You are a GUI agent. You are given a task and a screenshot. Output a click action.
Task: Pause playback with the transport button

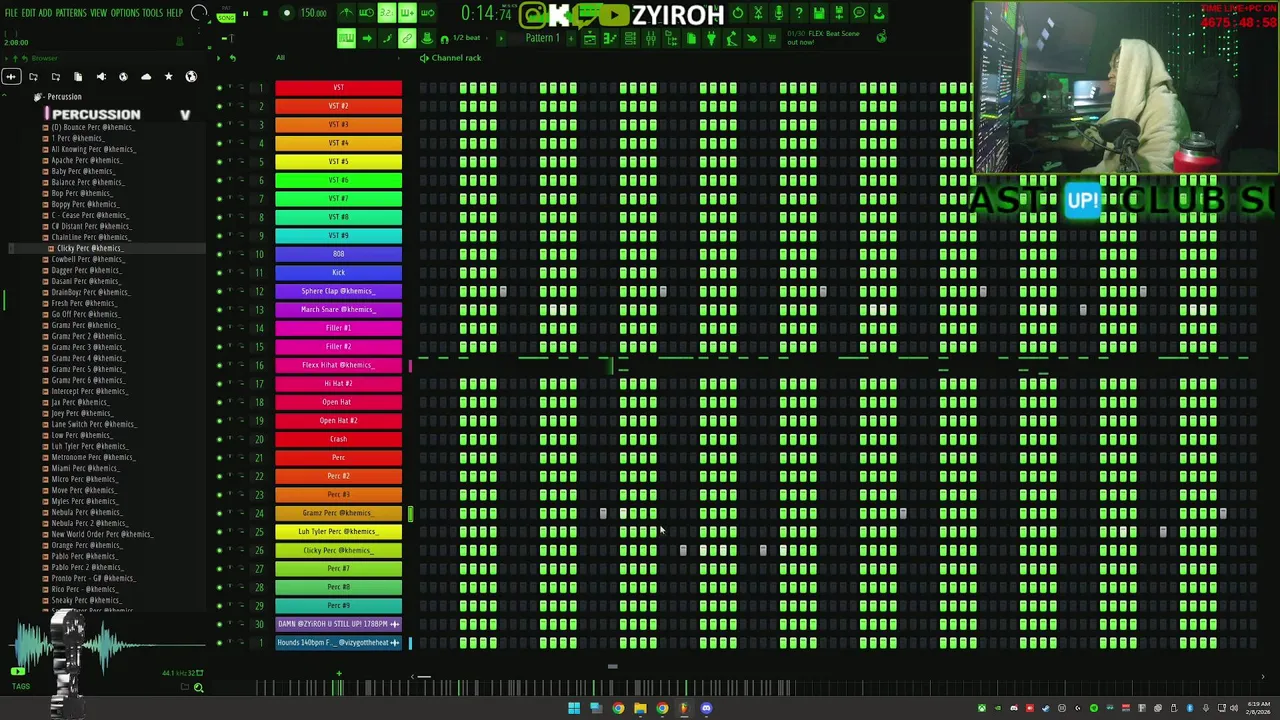(x=245, y=13)
